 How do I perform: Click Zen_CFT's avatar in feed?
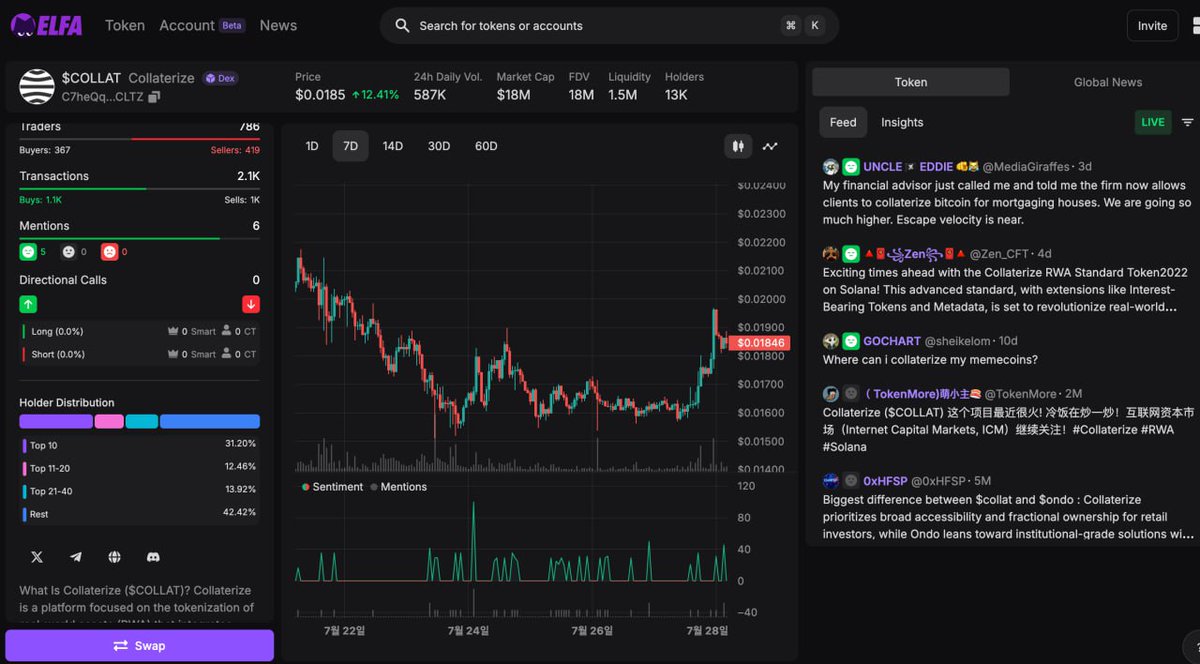[831, 254]
